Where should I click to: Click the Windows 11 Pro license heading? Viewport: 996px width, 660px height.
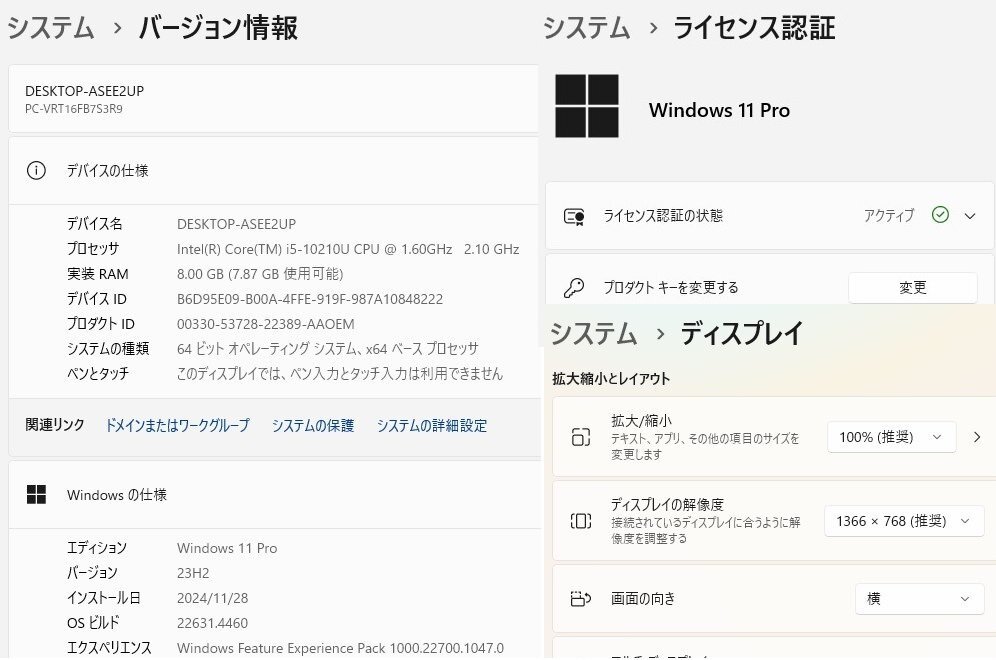pos(719,110)
